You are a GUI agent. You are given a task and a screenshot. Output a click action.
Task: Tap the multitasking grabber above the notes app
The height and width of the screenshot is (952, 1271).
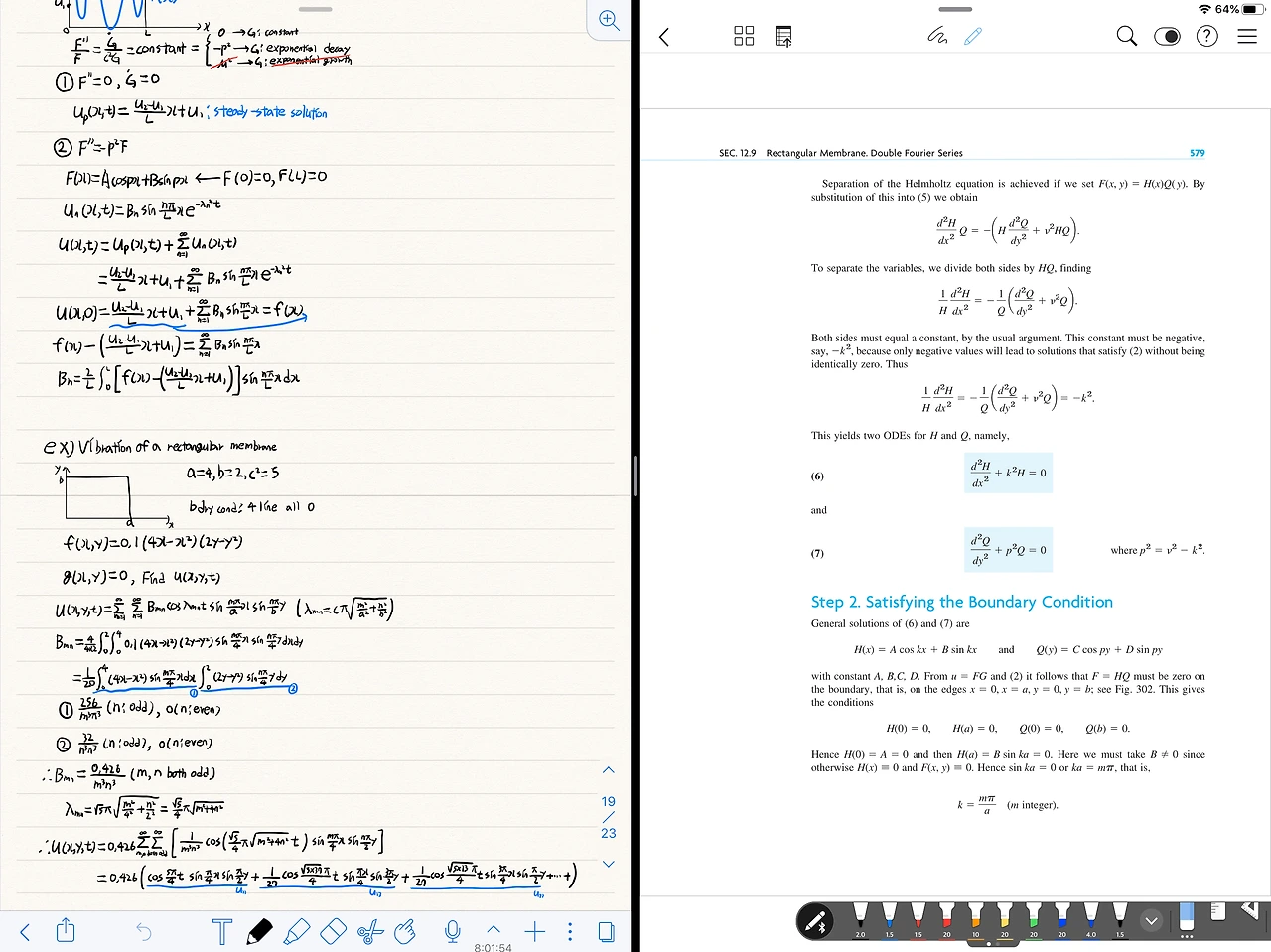316,10
